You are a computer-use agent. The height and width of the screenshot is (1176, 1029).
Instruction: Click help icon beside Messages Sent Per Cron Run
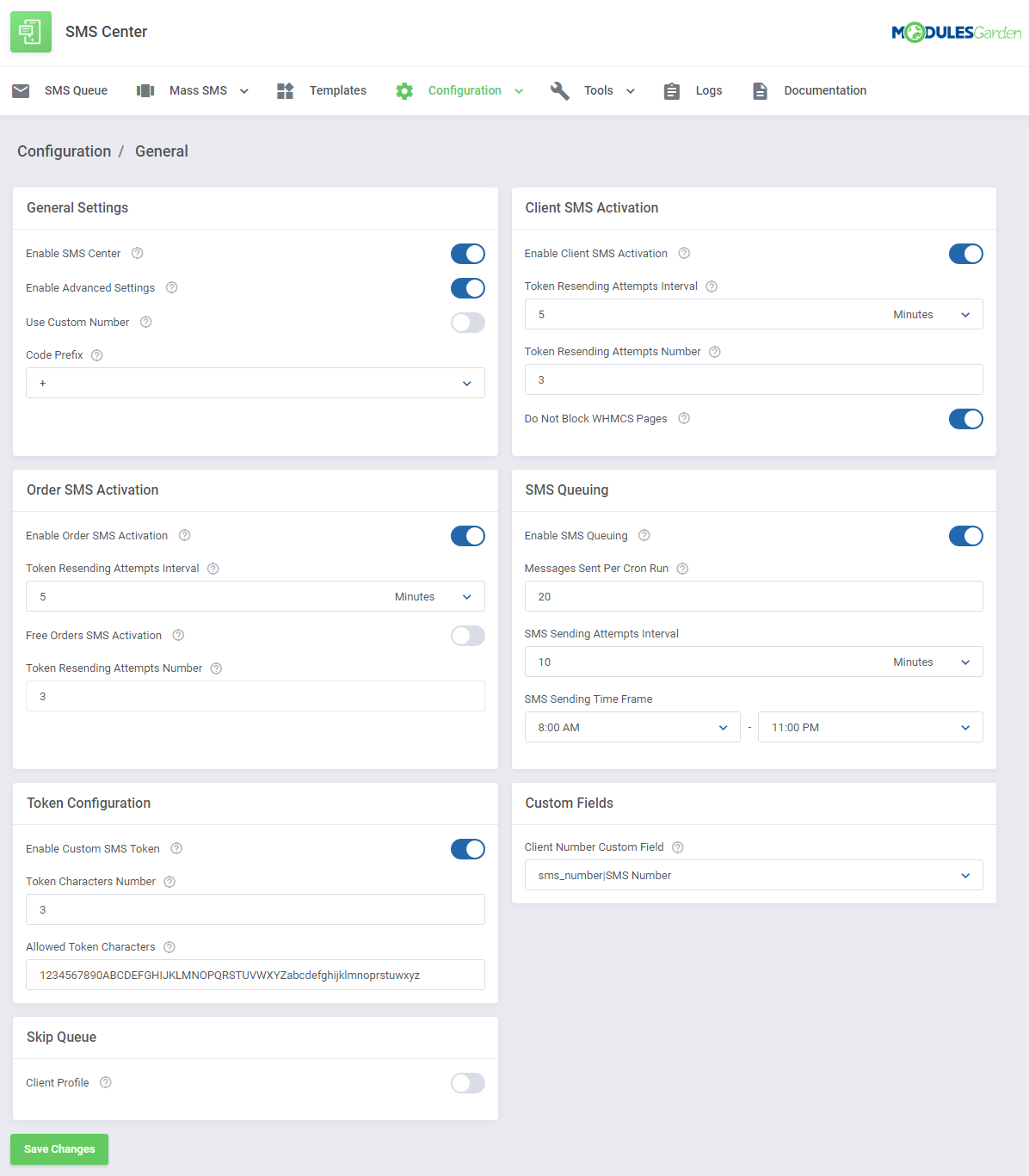682,569
